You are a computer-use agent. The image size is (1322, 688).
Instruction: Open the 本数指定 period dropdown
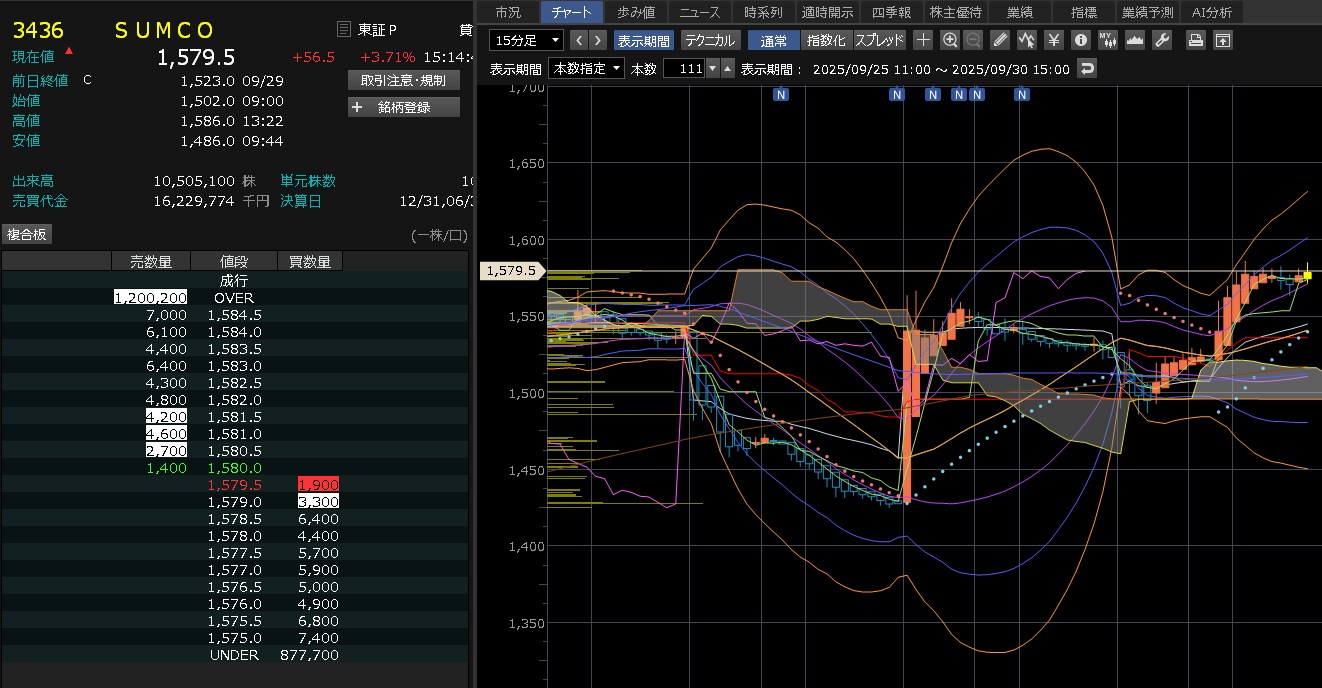(587, 68)
